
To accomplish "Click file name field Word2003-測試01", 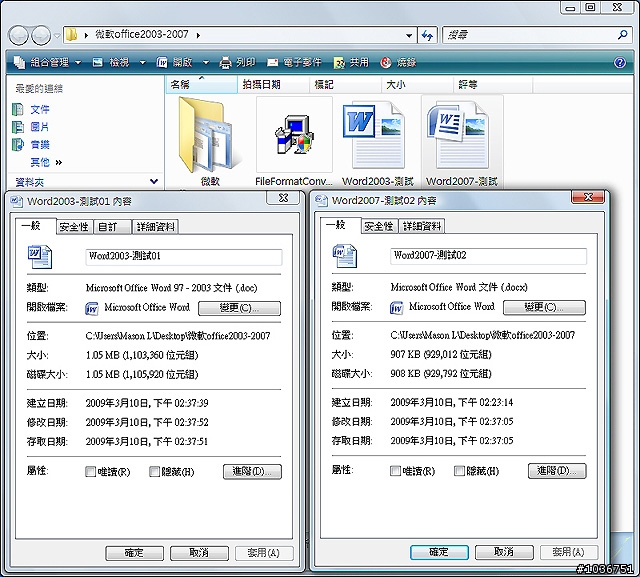I will [x=184, y=257].
